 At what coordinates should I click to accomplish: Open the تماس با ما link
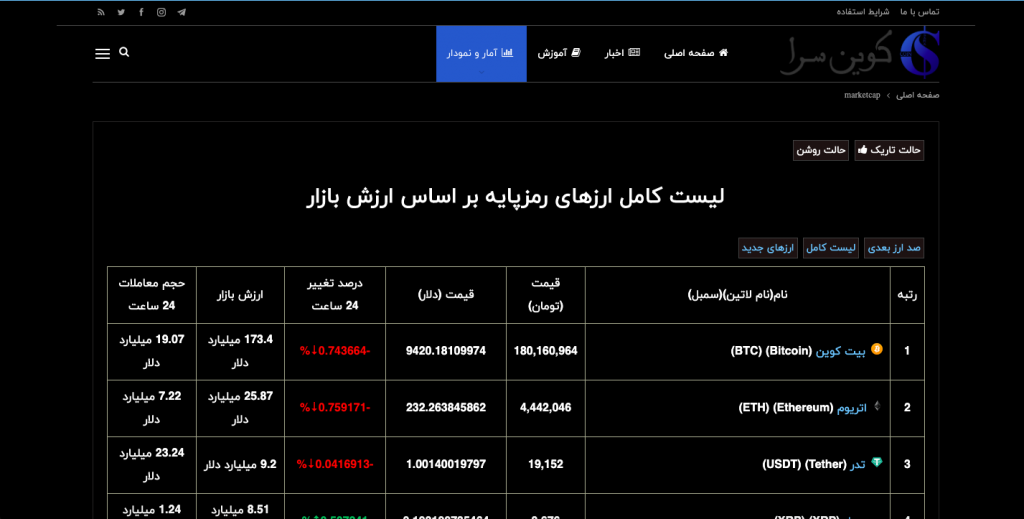920,12
